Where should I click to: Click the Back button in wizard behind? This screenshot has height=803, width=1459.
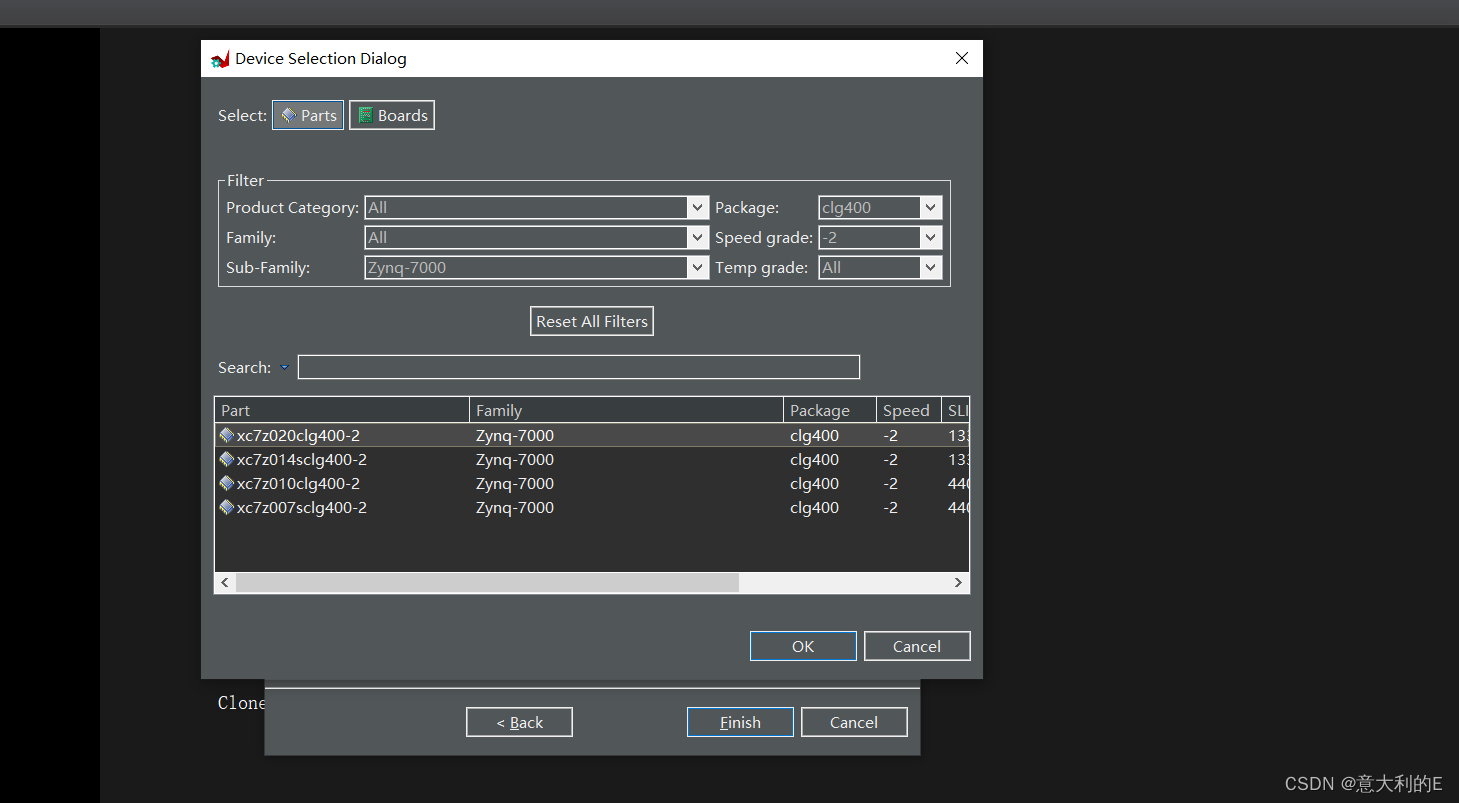(519, 722)
